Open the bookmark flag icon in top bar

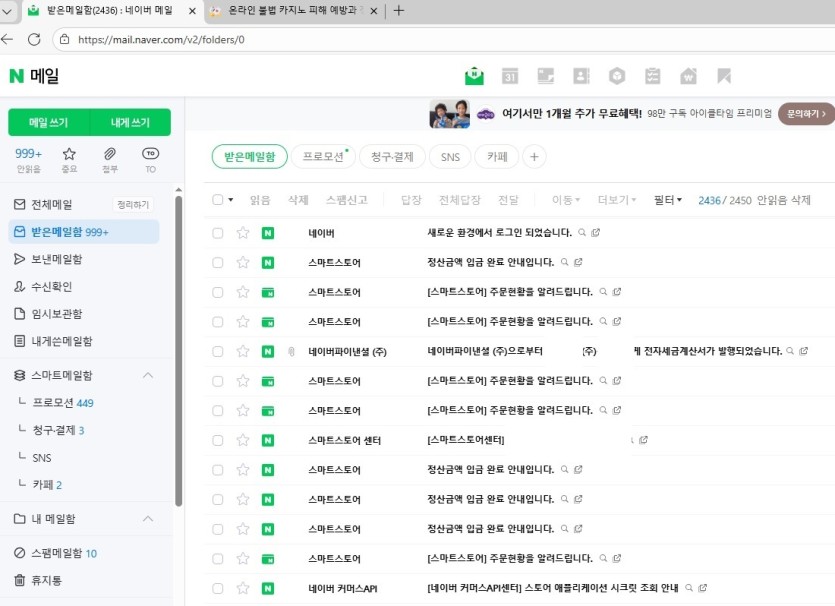click(x=724, y=76)
